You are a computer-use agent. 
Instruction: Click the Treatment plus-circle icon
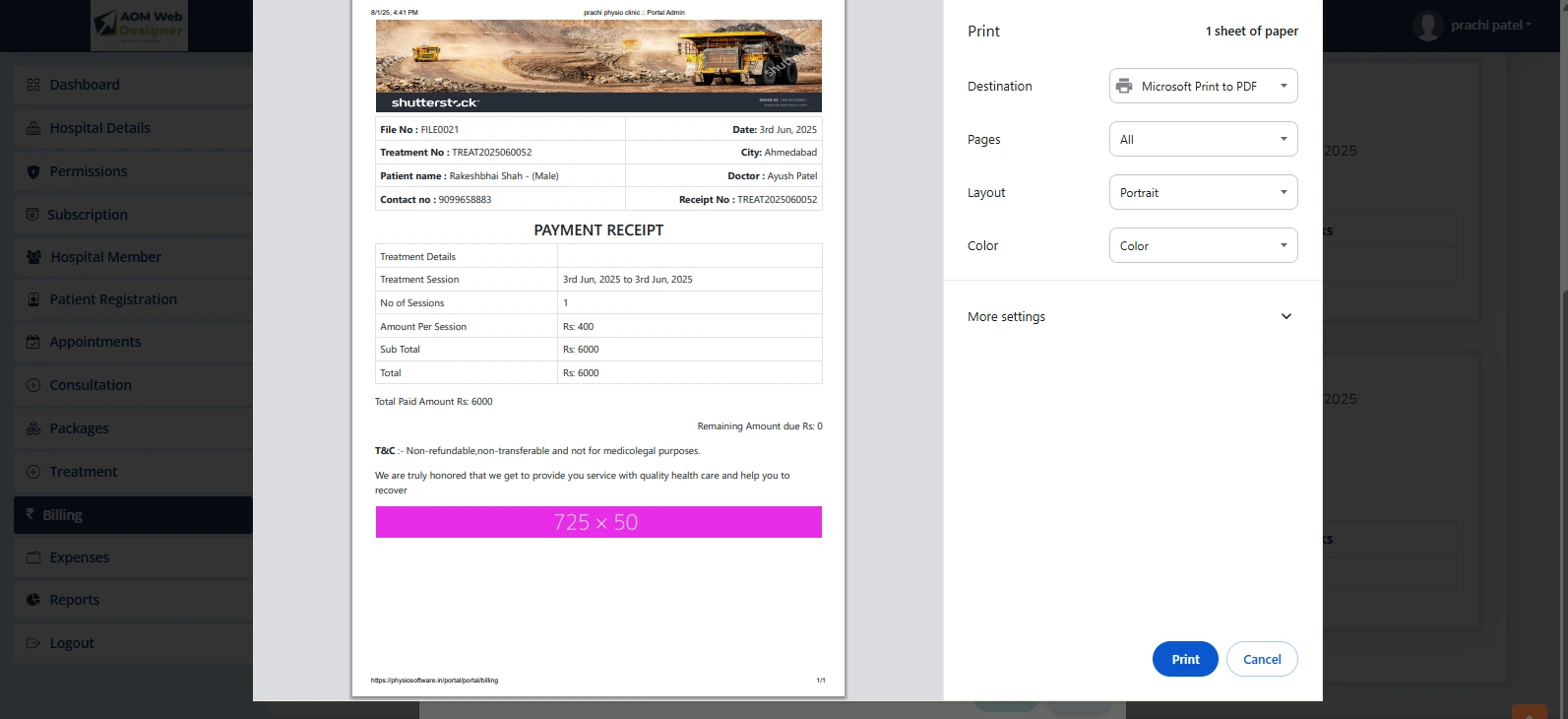tap(33, 472)
